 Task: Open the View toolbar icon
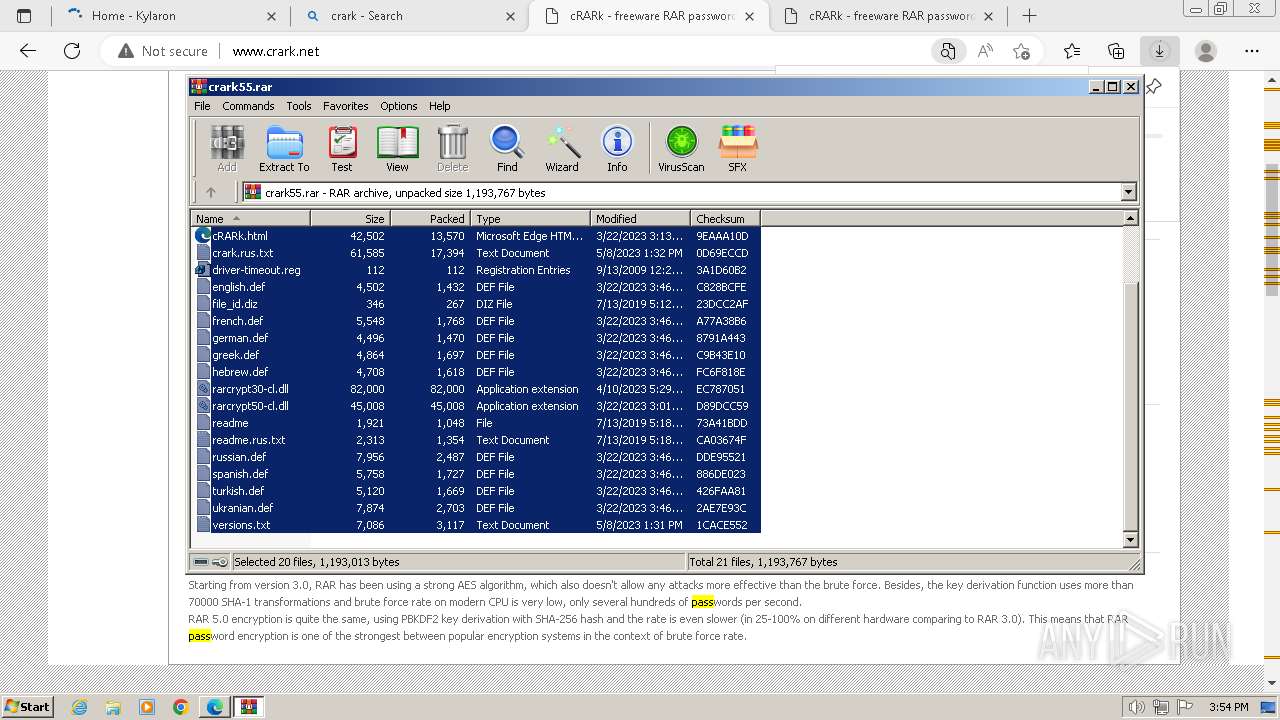397,148
